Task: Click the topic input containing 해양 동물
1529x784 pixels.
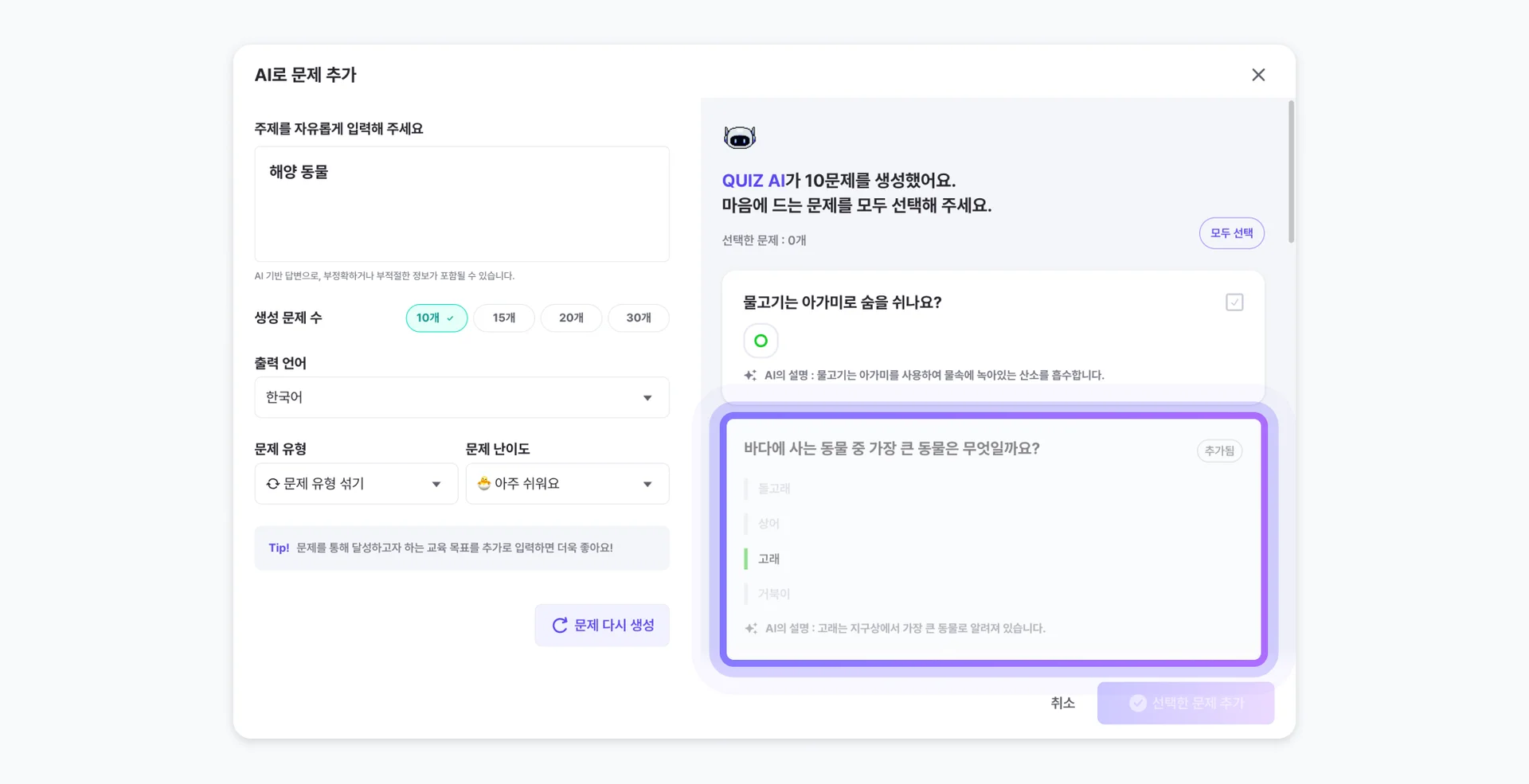Action: [462, 204]
